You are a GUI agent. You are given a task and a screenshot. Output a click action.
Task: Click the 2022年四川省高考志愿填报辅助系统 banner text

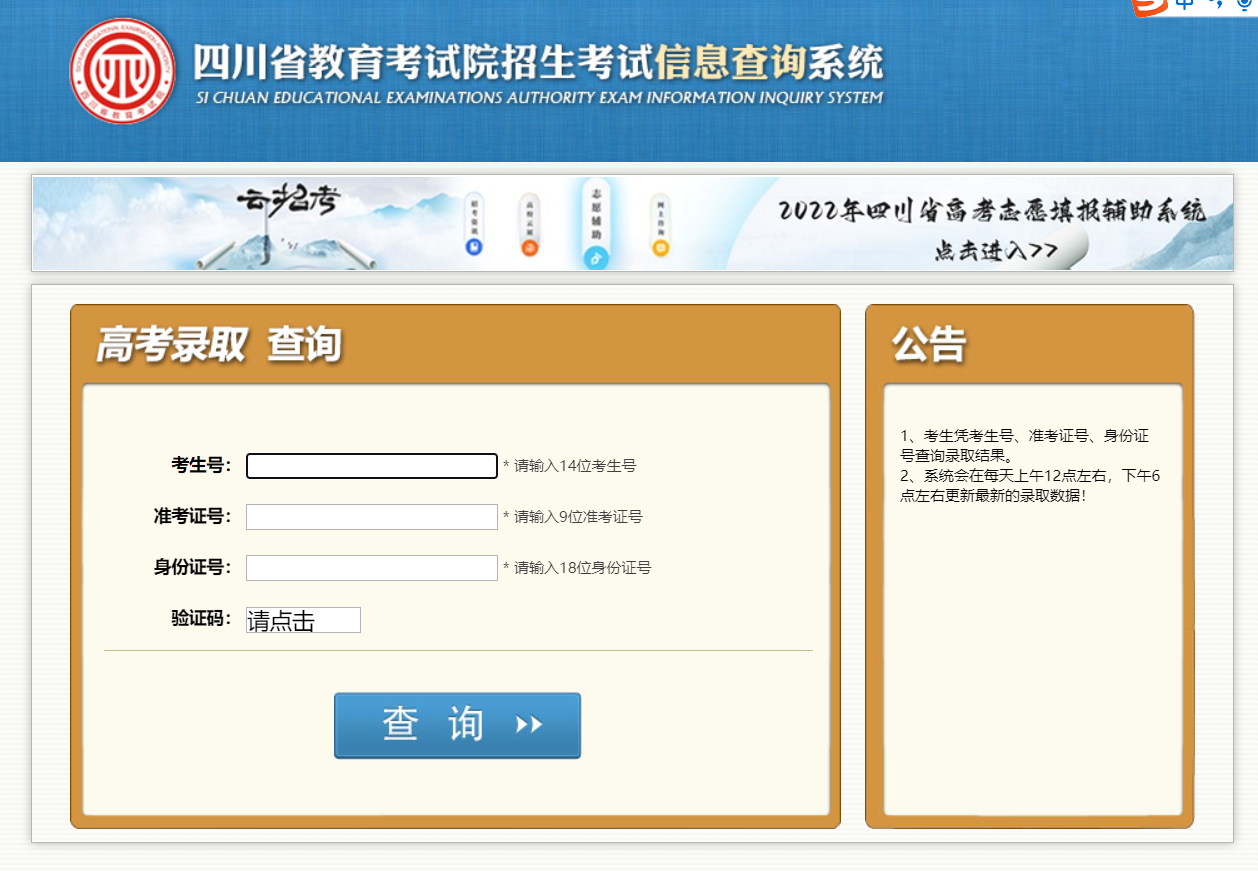coord(992,211)
